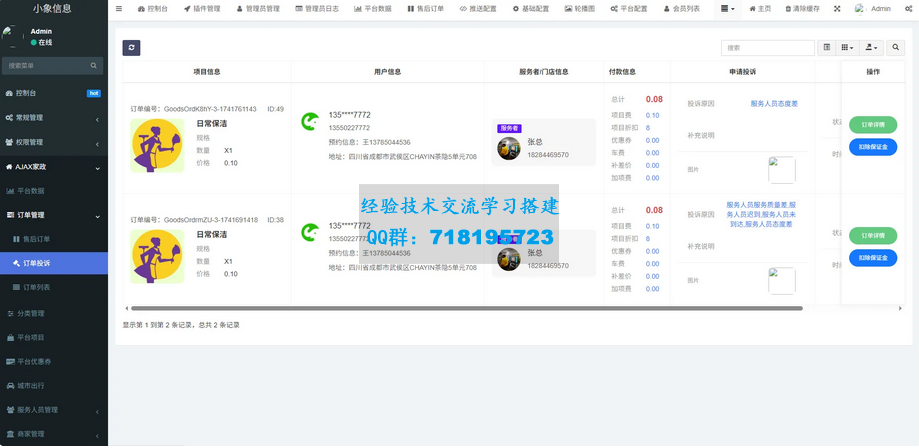Click the refresh table button

coord(131,48)
